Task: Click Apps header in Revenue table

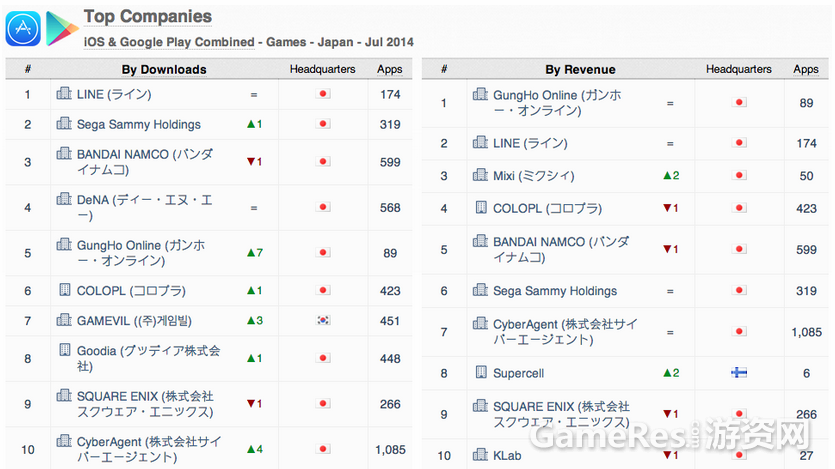Action: point(806,69)
